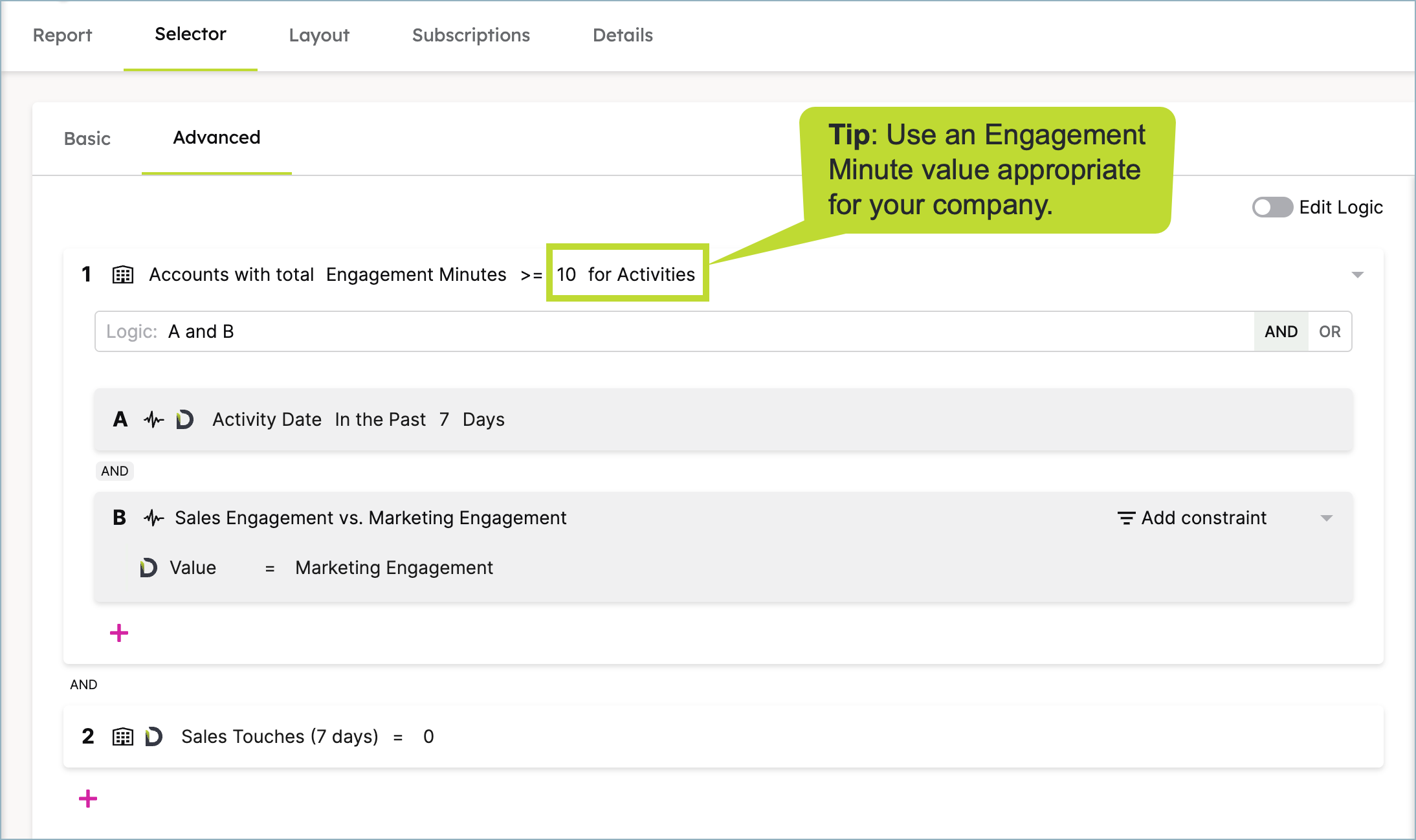Select the OR logic option
1416x840 pixels.
pyautogui.click(x=1330, y=332)
